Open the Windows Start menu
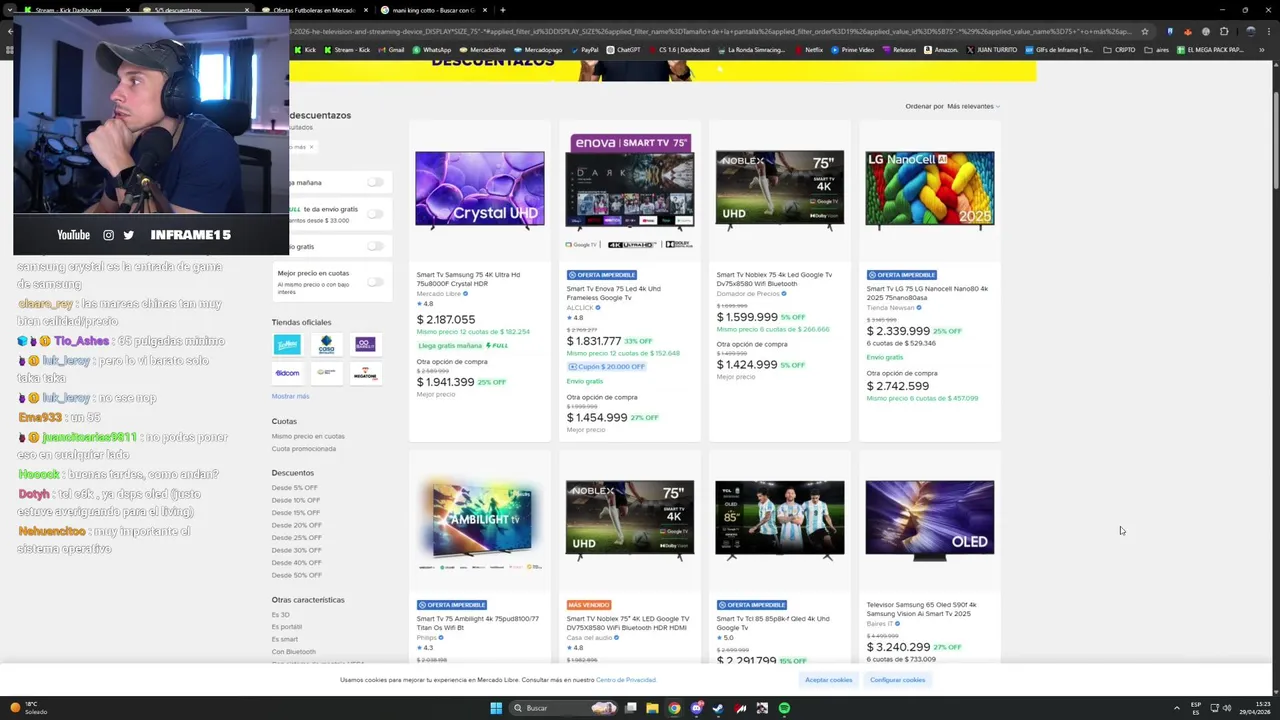This screenshot has width=1280, height=720. (496, 708)
